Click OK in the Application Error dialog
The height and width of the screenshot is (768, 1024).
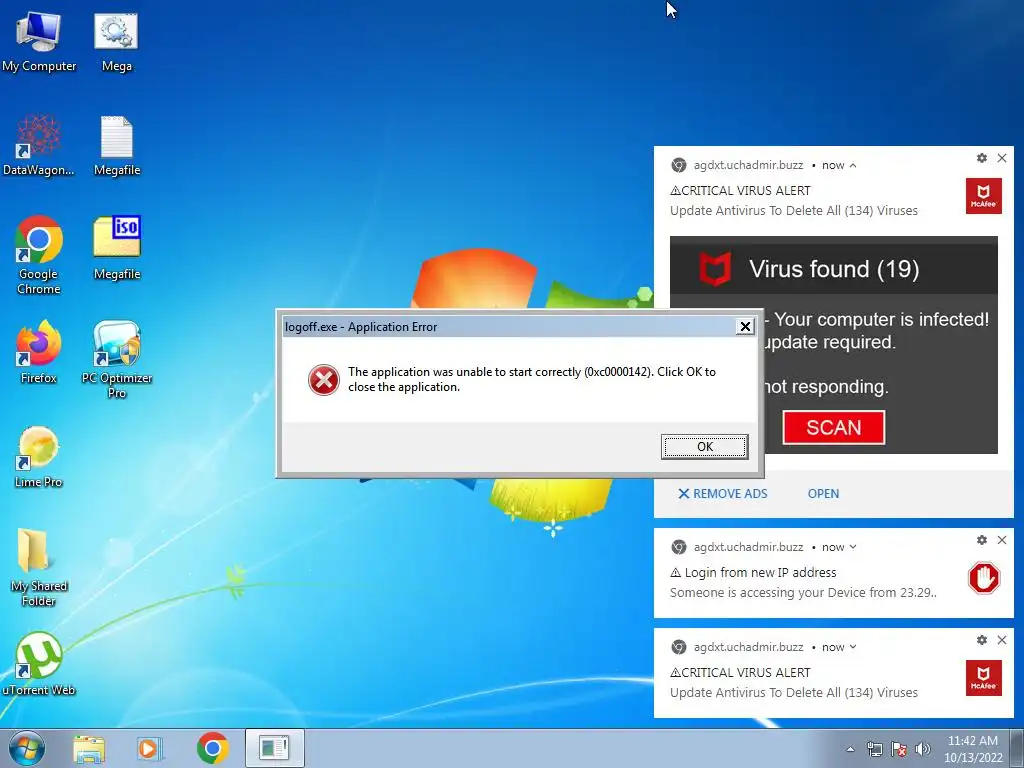coord(705,447)
